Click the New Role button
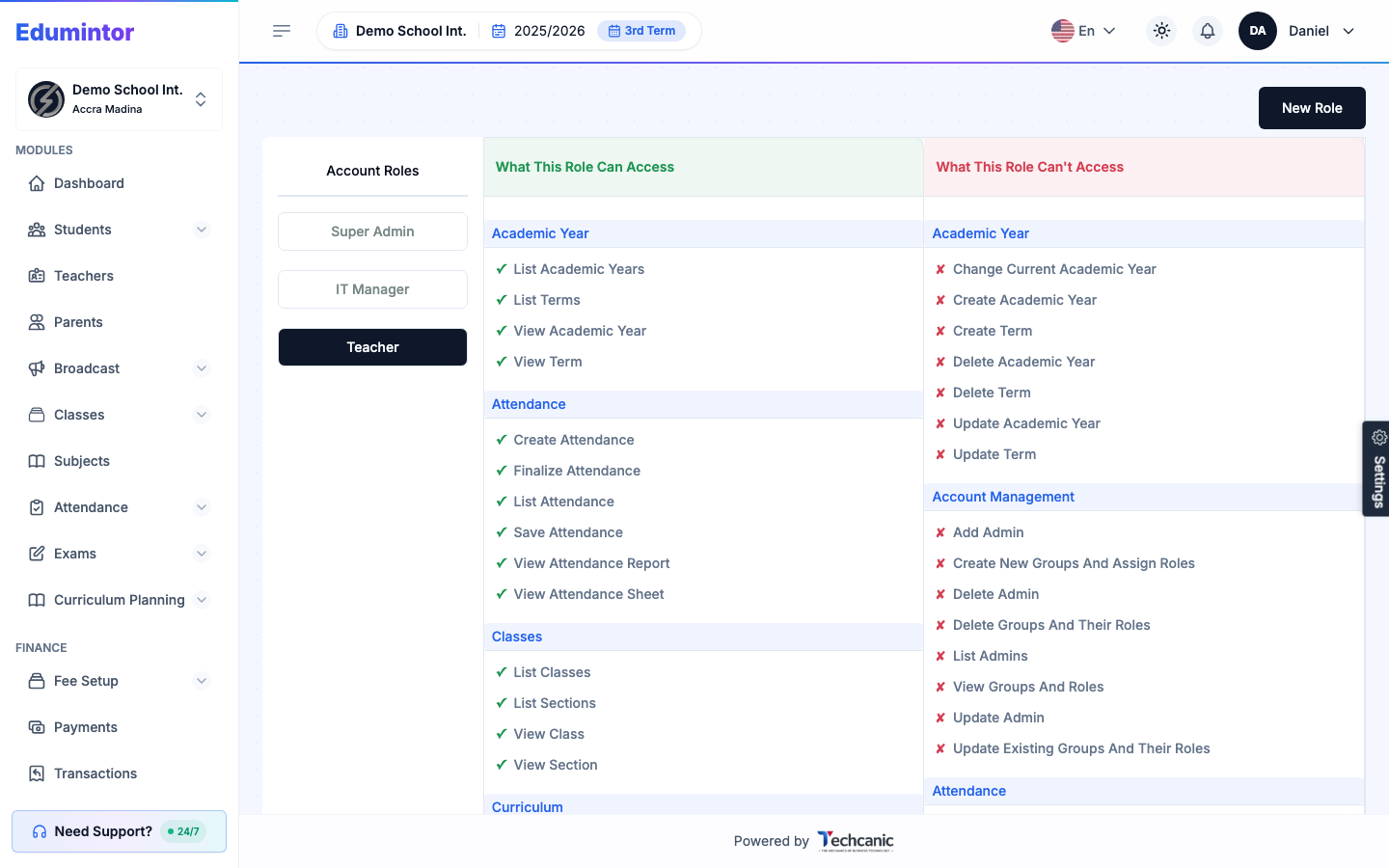 click(x=1312, y=108)
